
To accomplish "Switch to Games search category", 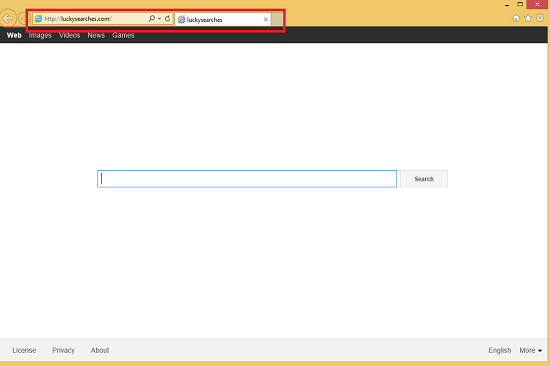I will [x=123, y=35].
